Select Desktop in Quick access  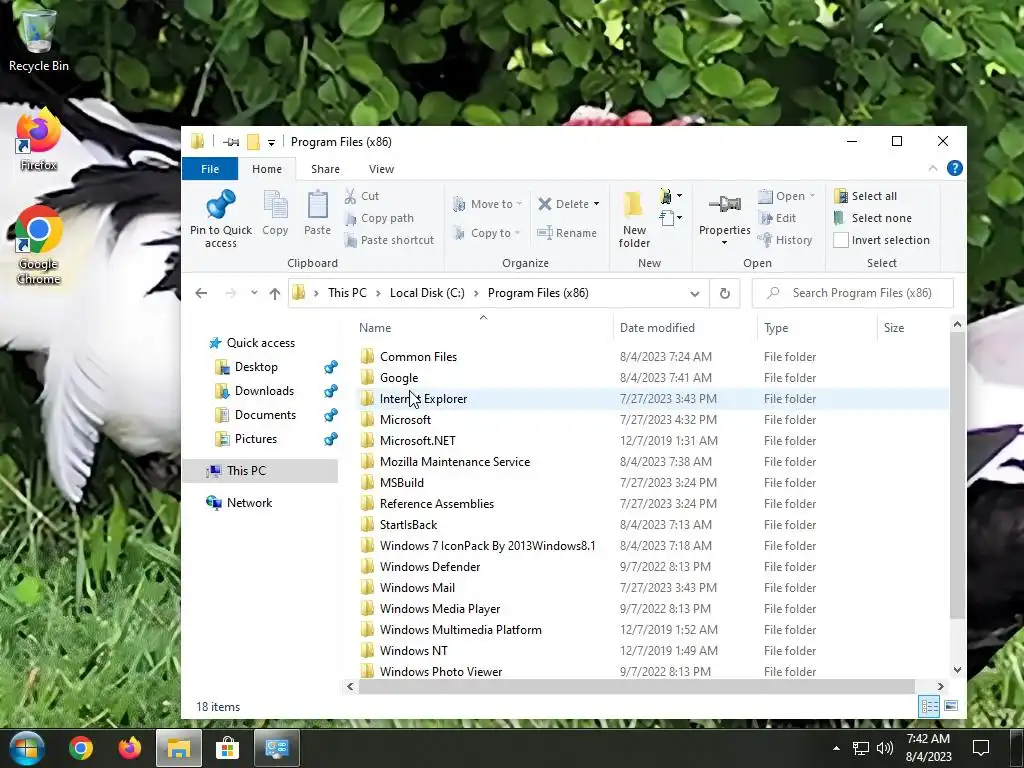tap(256, 367)
